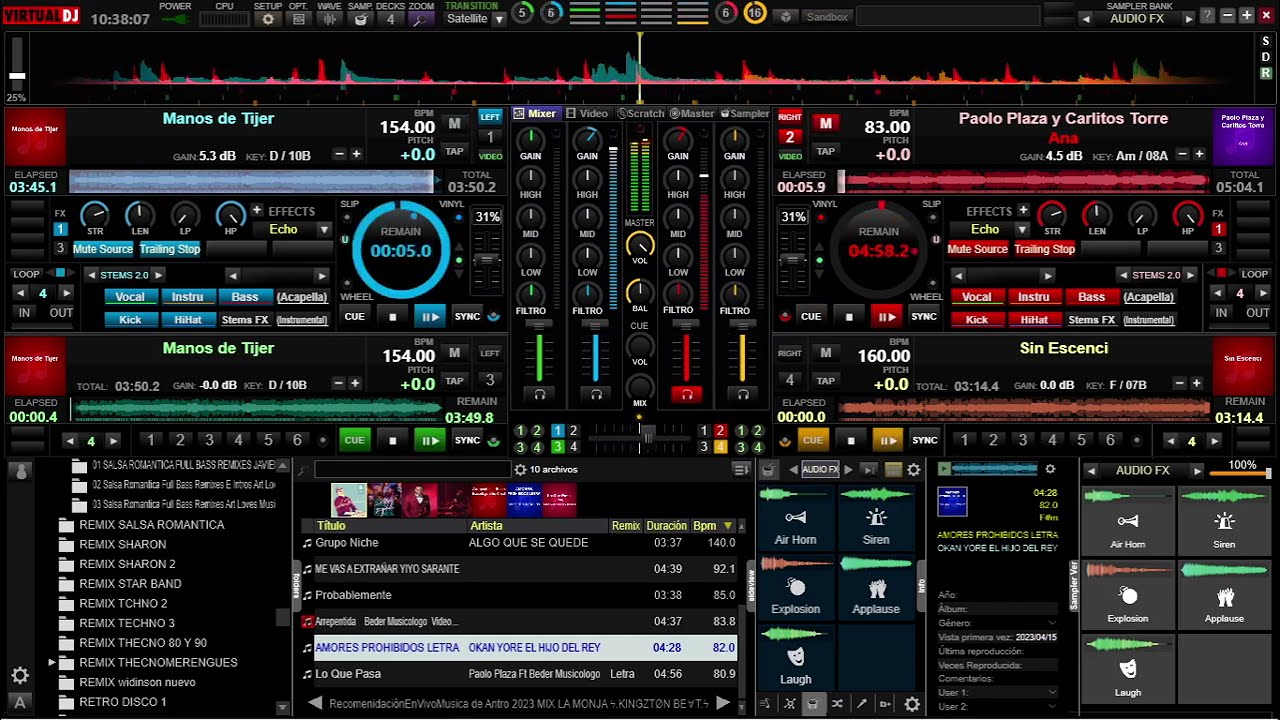Open the Setup gear in top bar
The image size is (1280, 720).
[268, 19]
